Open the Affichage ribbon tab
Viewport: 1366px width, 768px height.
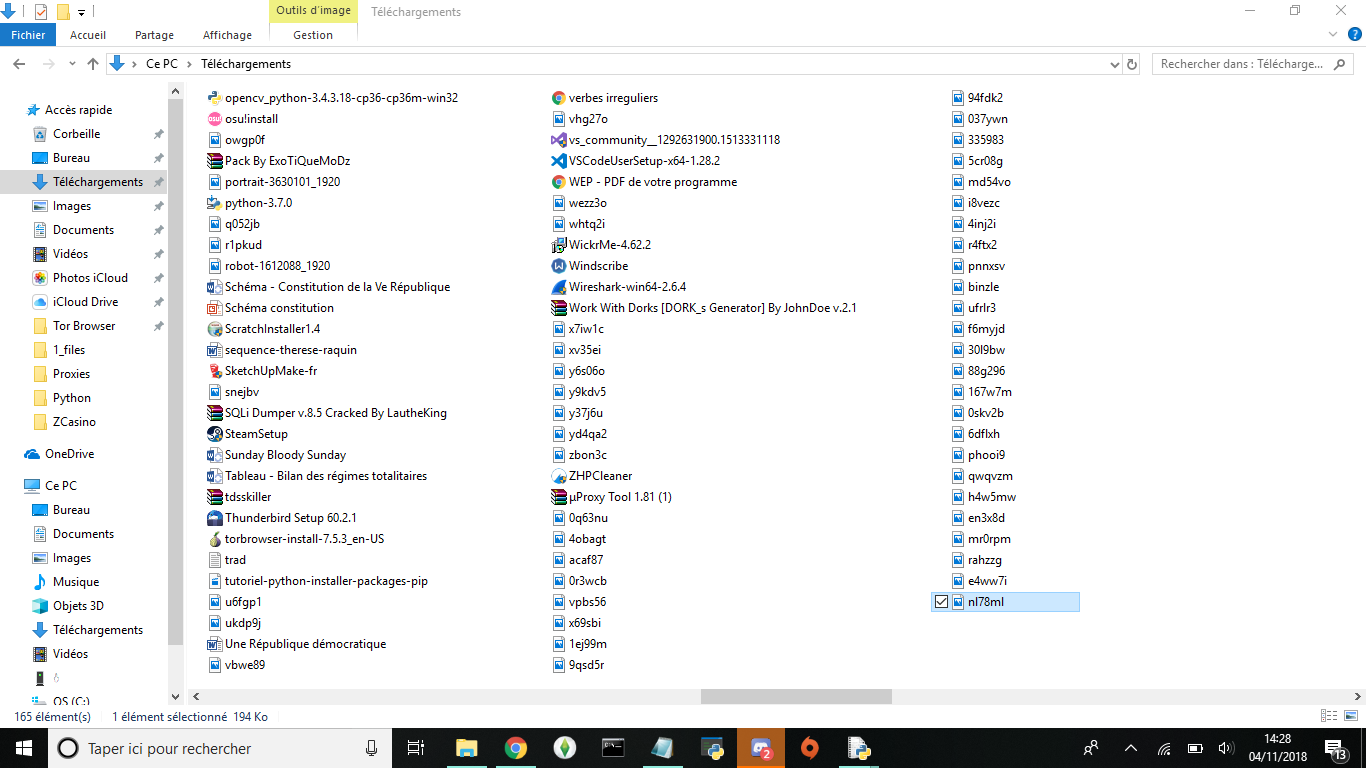(x=227, y=35)
